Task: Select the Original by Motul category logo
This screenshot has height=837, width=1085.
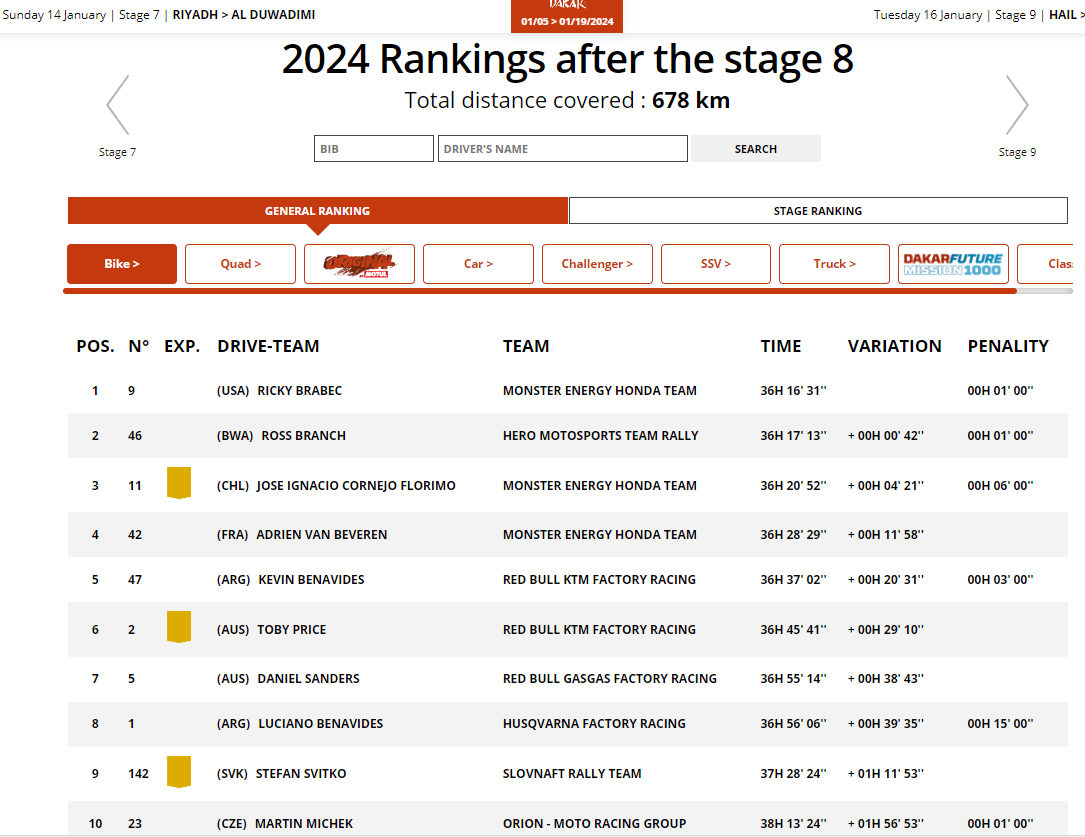Action: point(359,264)
